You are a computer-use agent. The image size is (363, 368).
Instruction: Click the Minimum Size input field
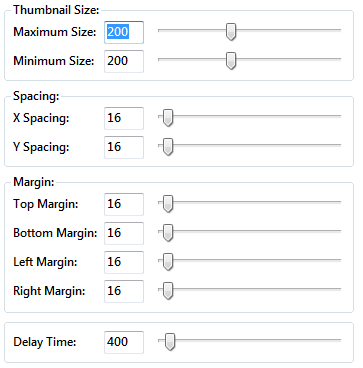point(124,61)
